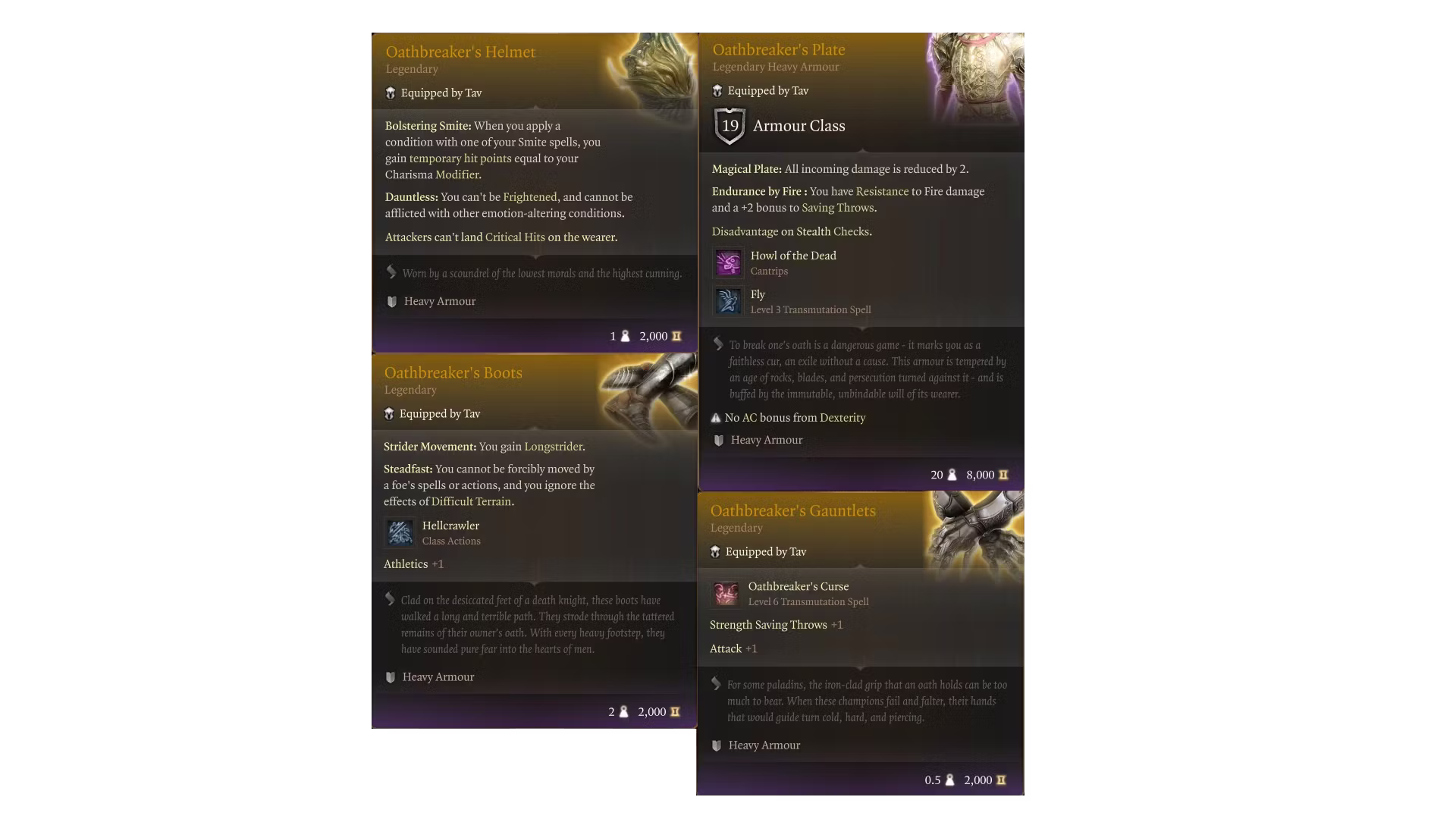Screen dimensions: 1456x819
Task: Open the Frightened condition link
Action: click(530, 197)
